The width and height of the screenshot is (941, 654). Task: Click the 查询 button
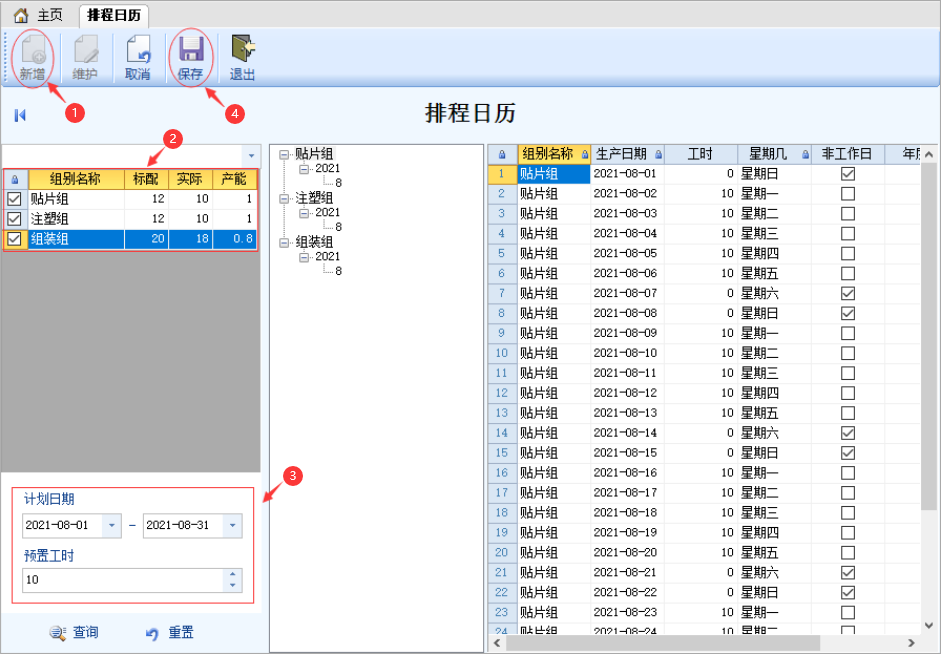point(74,632)
